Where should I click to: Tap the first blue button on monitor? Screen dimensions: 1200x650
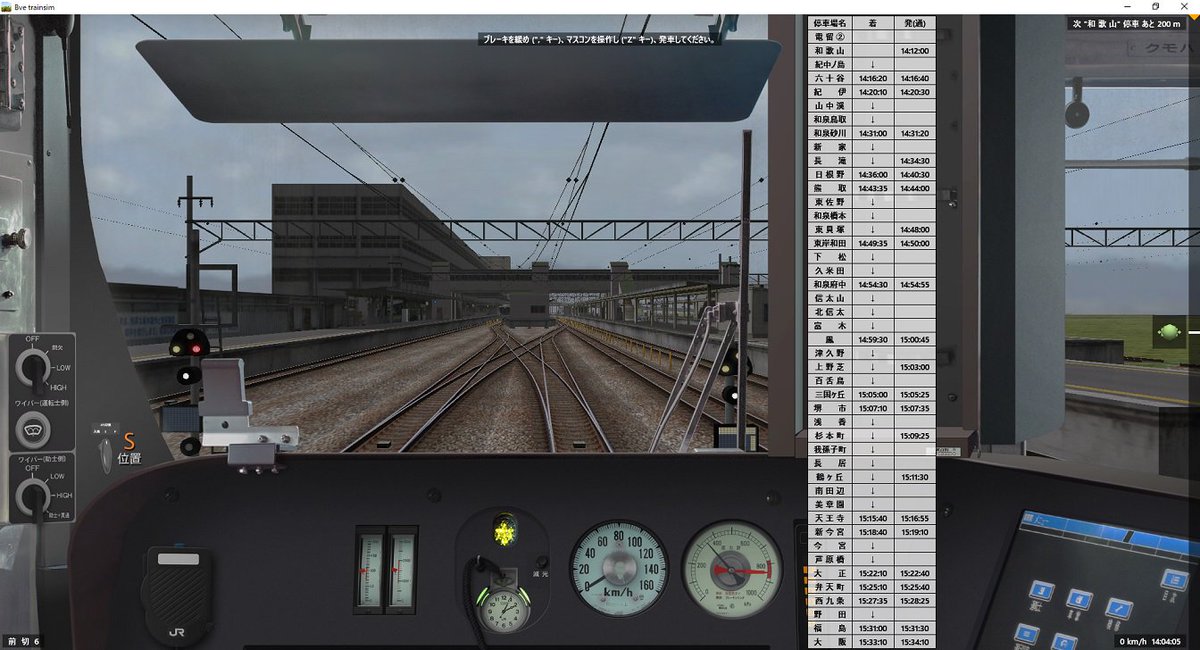pos(1042,593)
